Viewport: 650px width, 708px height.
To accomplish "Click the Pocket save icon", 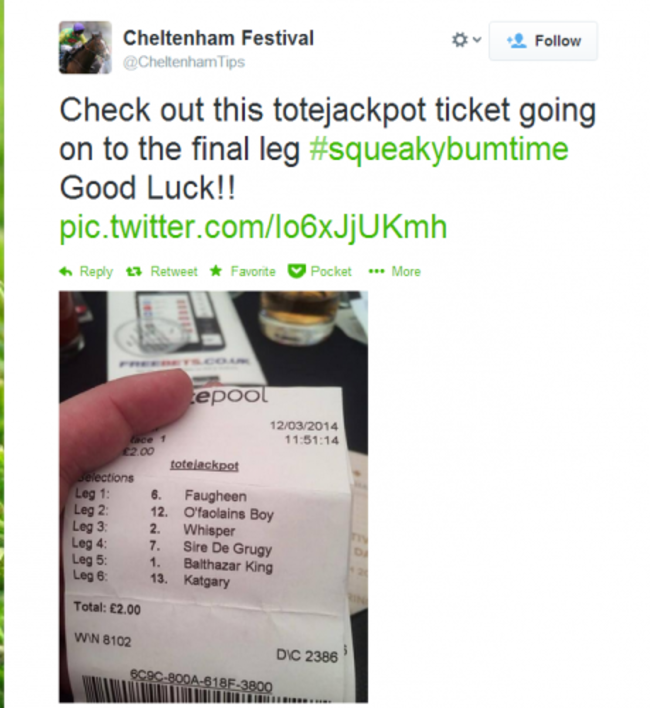I will 297,271.
